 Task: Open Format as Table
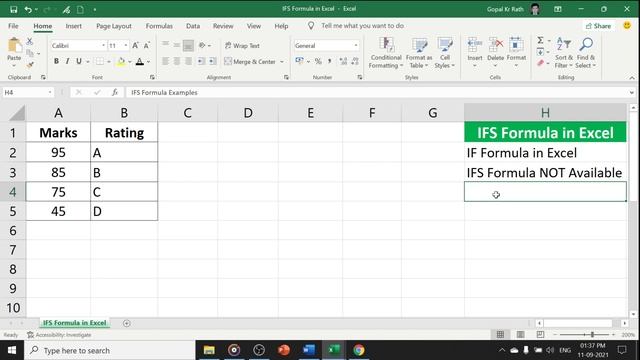419,53
